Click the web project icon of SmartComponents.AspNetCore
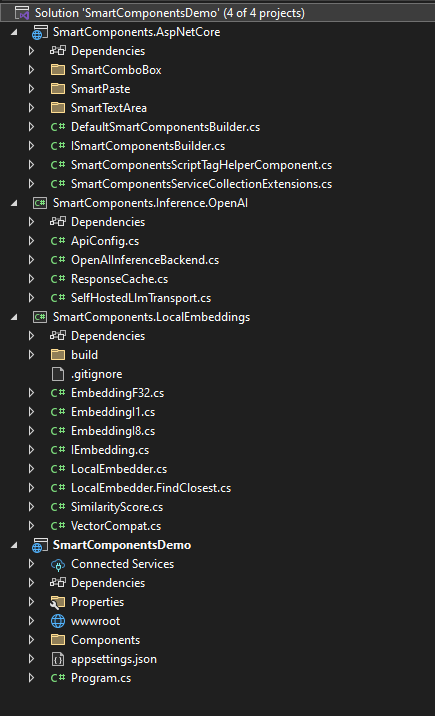The height and width of the screenshot is (716, 435). [40, 32]
